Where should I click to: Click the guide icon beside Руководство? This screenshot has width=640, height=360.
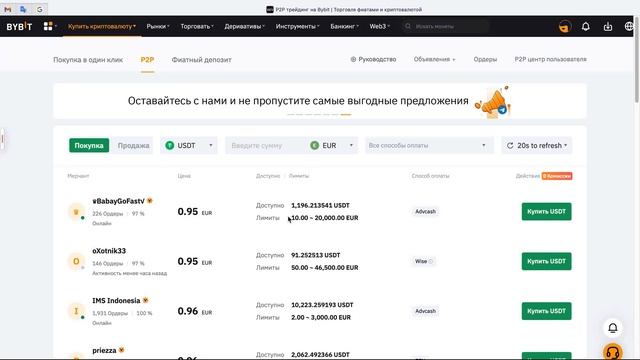point(353,59)
